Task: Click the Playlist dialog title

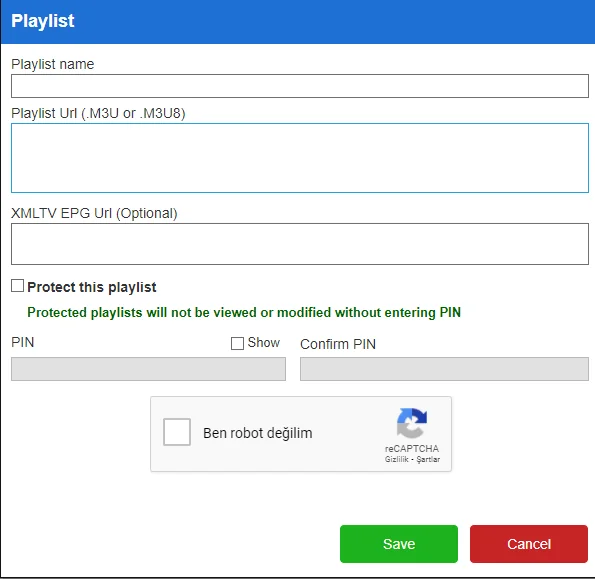Action: pos(42,21)
